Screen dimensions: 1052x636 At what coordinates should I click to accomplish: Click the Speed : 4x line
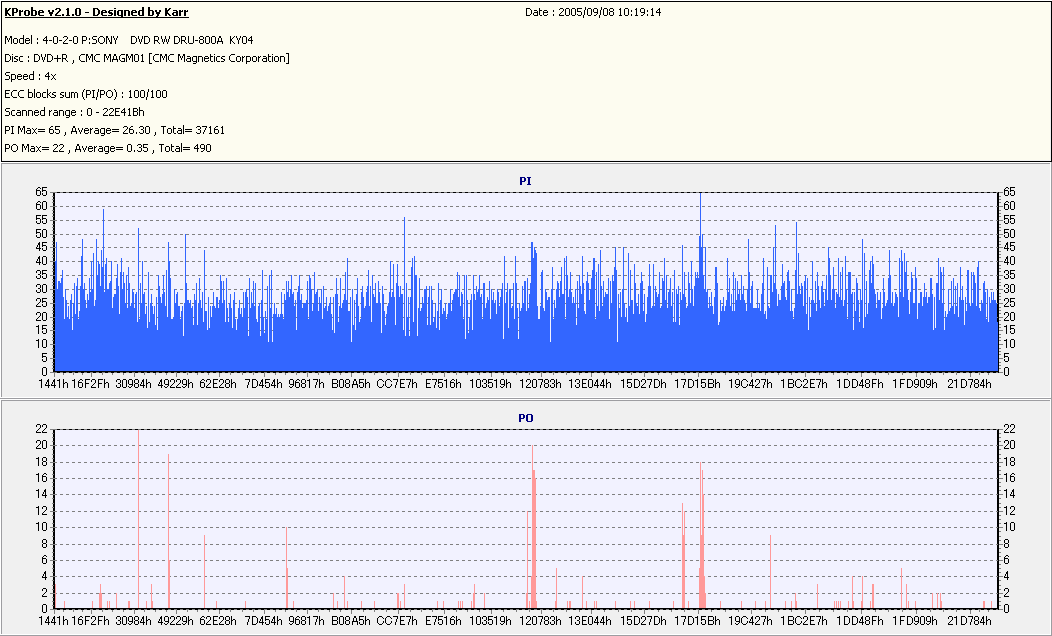tap(30, 76)
